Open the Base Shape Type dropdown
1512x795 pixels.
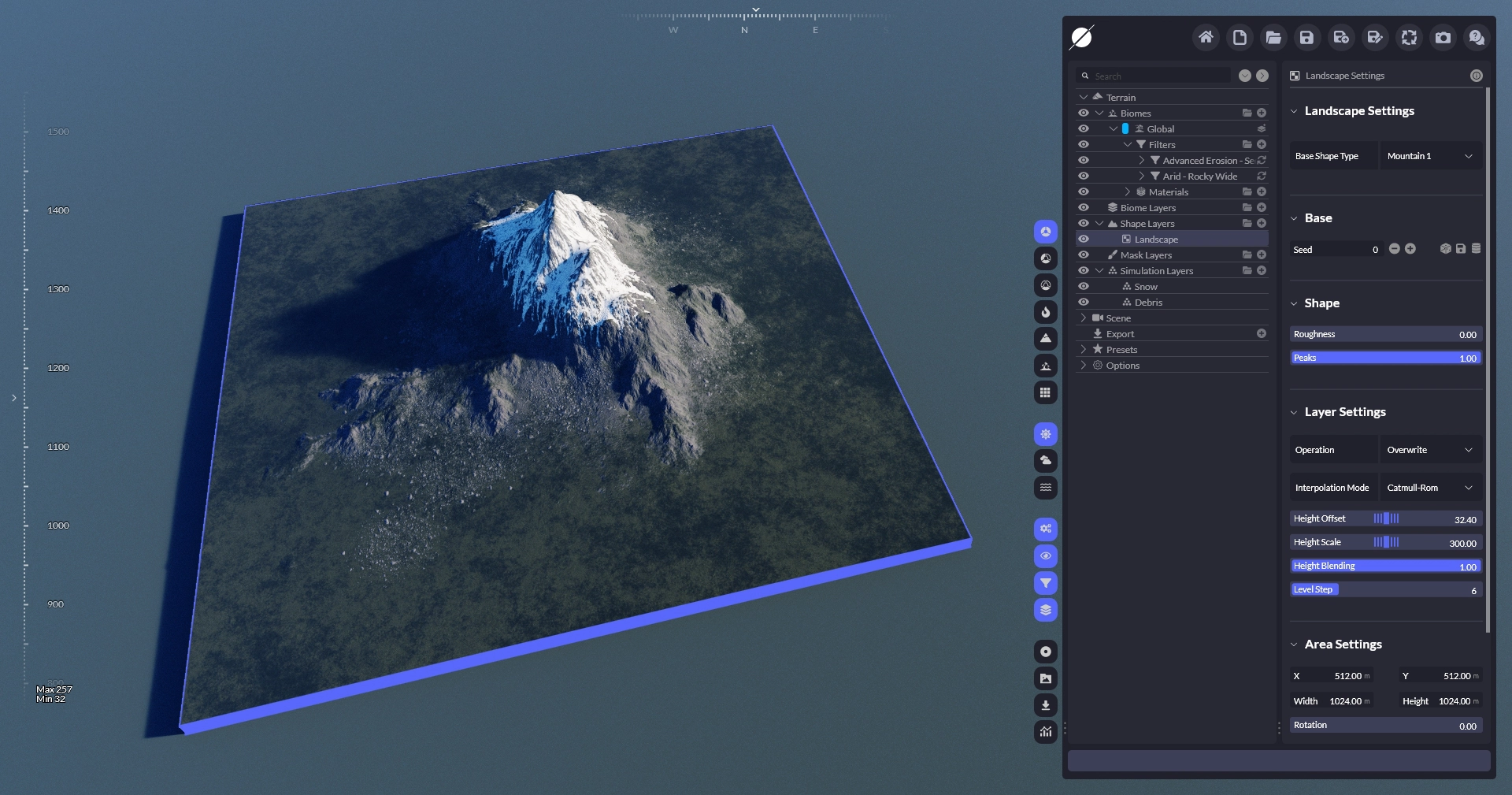click(1430, 156)
